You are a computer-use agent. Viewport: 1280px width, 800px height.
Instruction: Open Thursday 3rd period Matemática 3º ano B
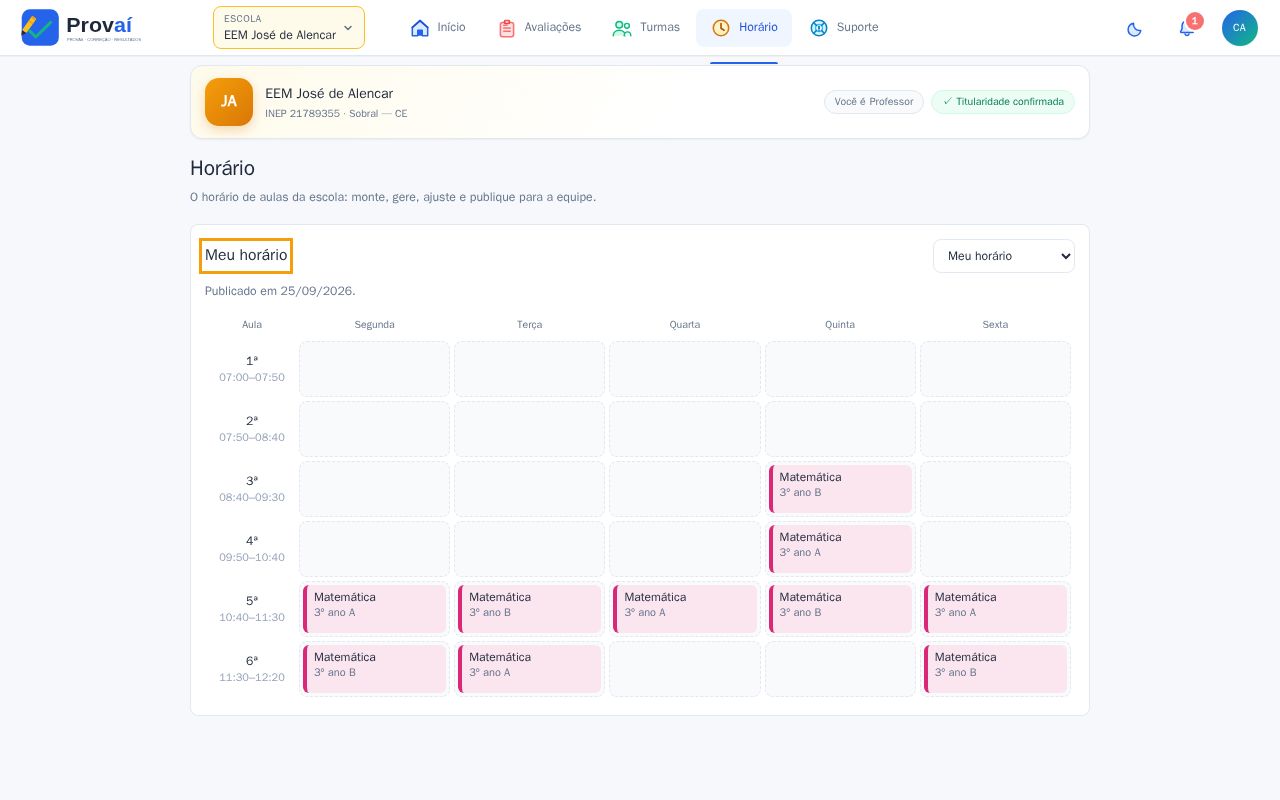[x=840, y=489]
